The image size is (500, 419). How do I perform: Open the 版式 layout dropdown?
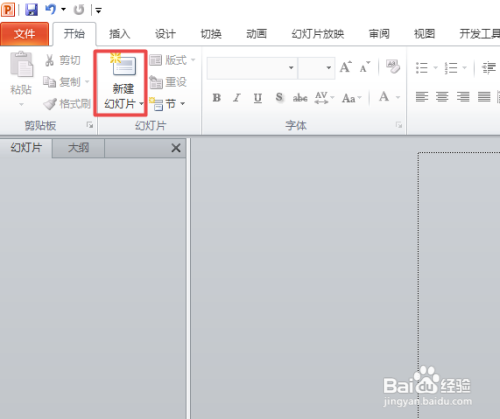[x=172, y=60]
